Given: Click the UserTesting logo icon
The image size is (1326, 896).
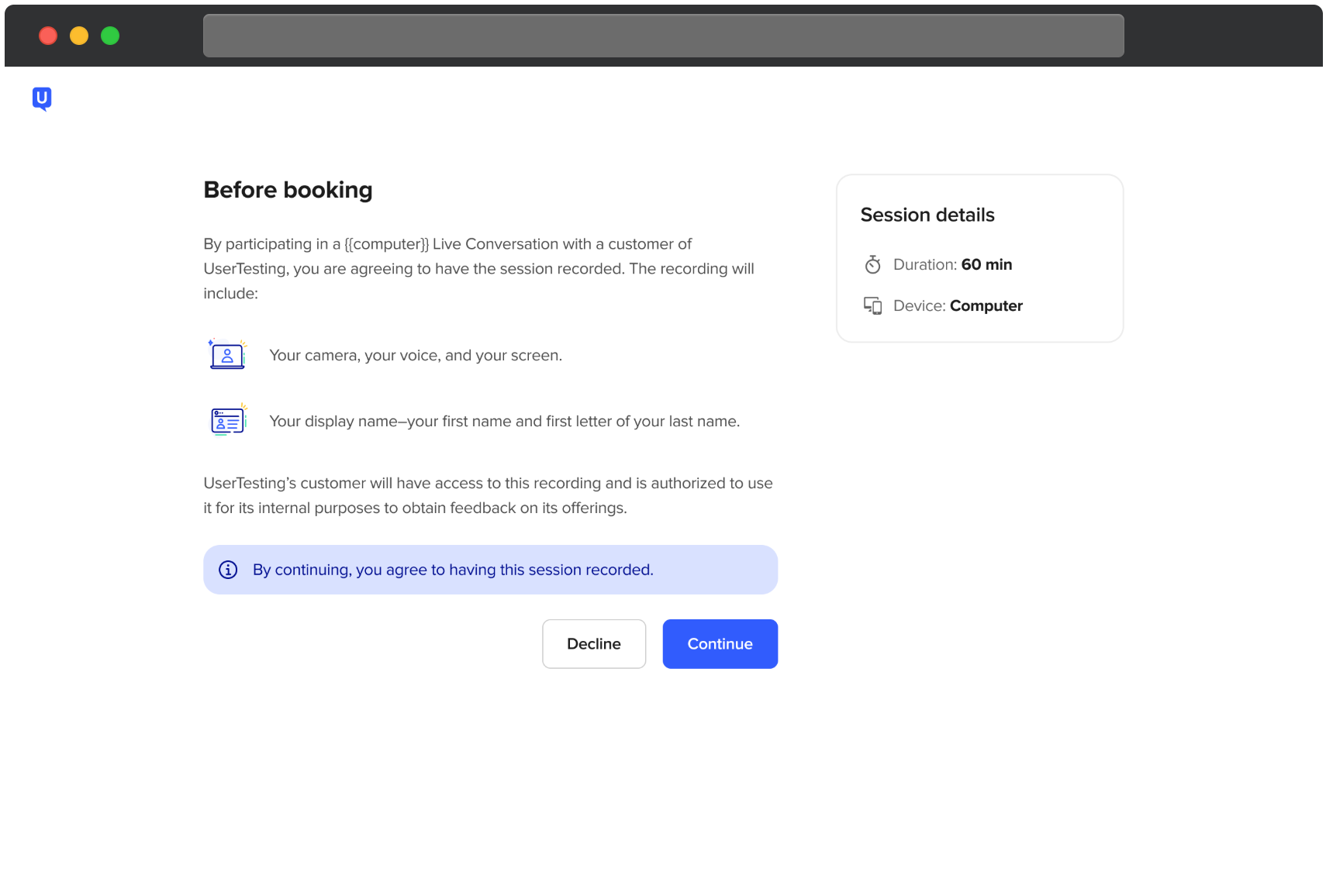Looking at the screenshot, I should click(42, 98).
